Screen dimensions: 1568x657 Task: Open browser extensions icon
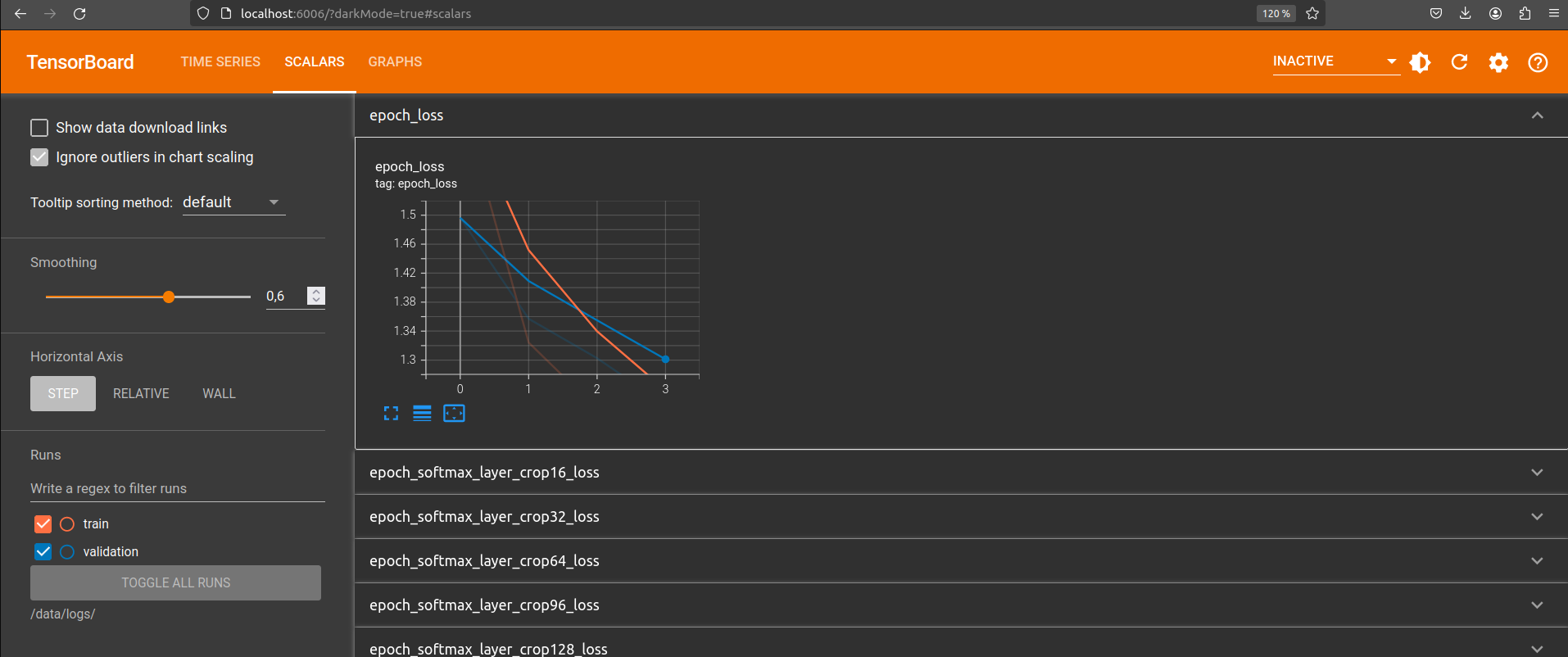click(x=1525, y=13)
